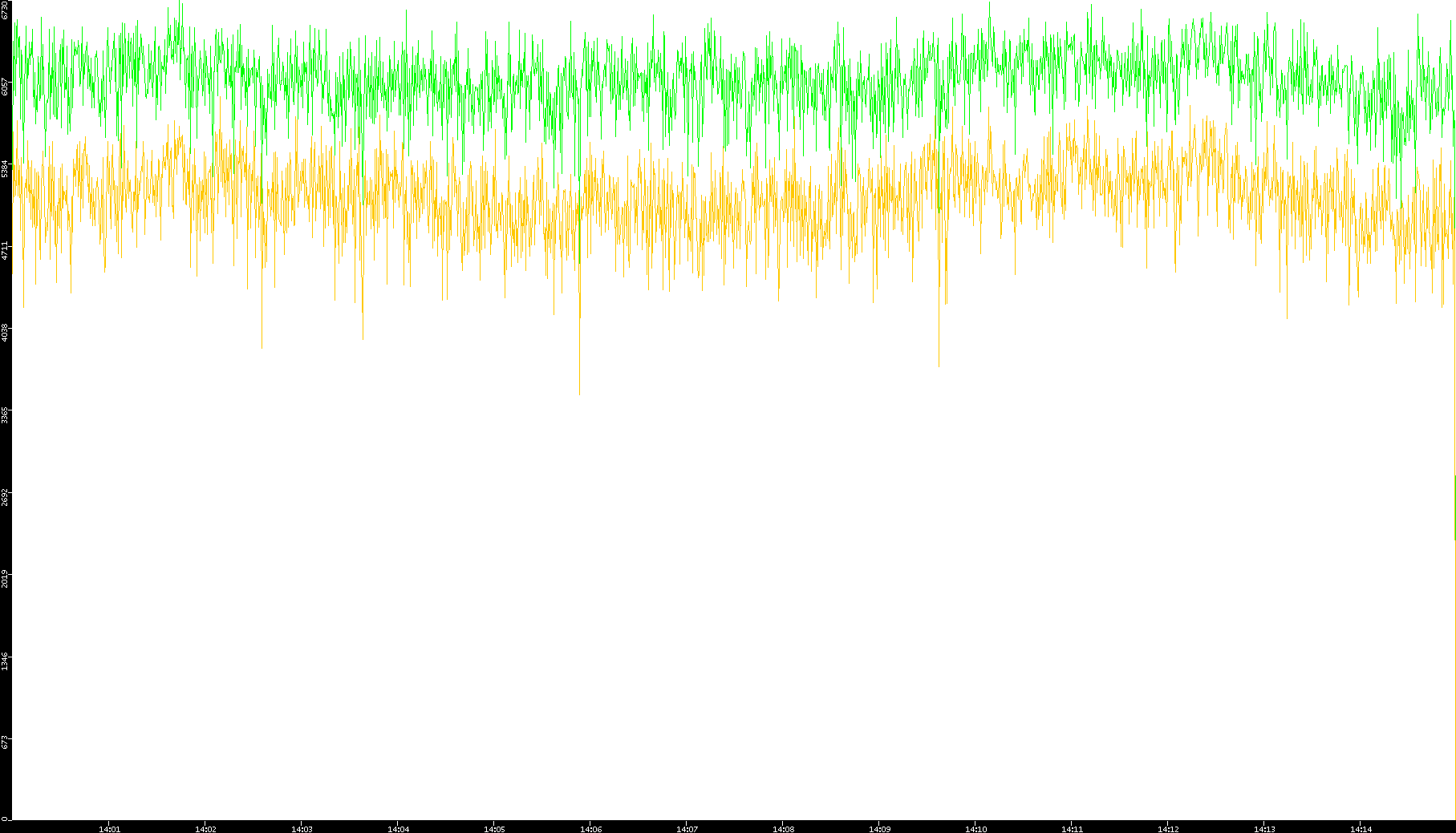Click the 14:12 time label

[1168, 829]
